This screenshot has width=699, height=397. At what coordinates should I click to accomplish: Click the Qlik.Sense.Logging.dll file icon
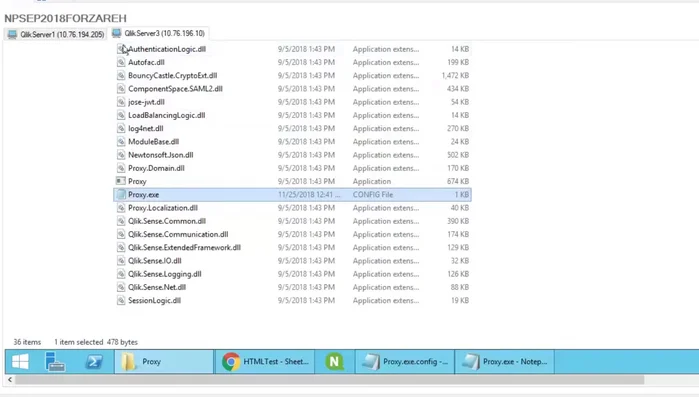121,274
